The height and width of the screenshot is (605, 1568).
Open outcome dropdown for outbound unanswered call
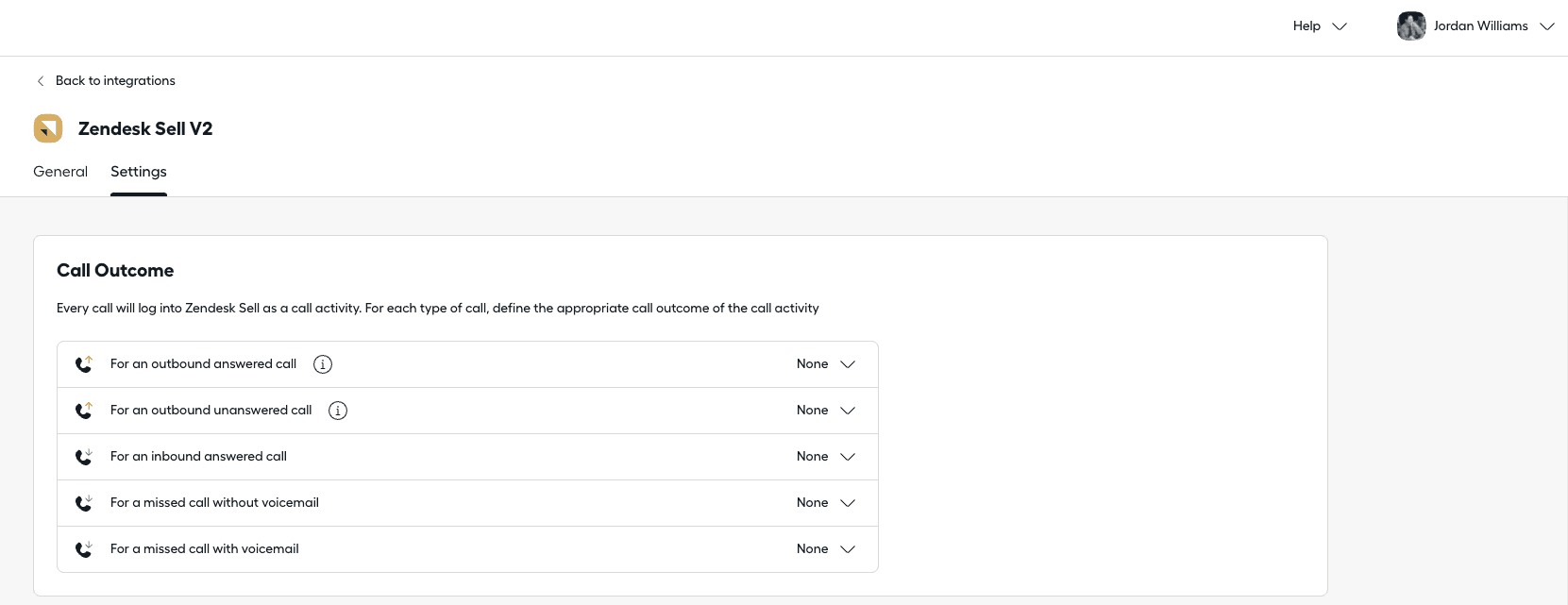pos(826,411)
